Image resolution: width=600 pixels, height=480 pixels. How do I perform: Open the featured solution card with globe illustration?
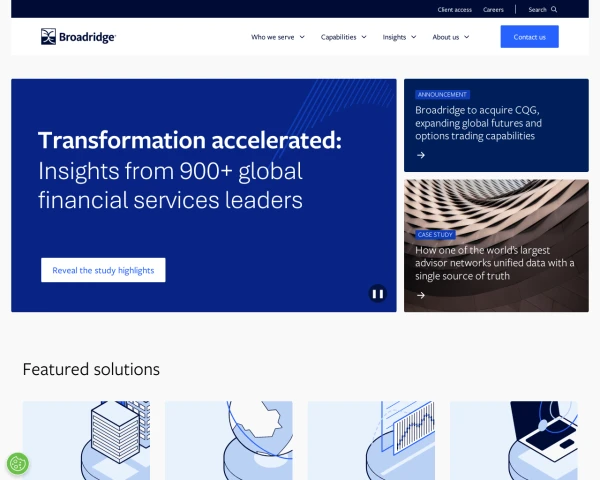(x=229, y=440)
